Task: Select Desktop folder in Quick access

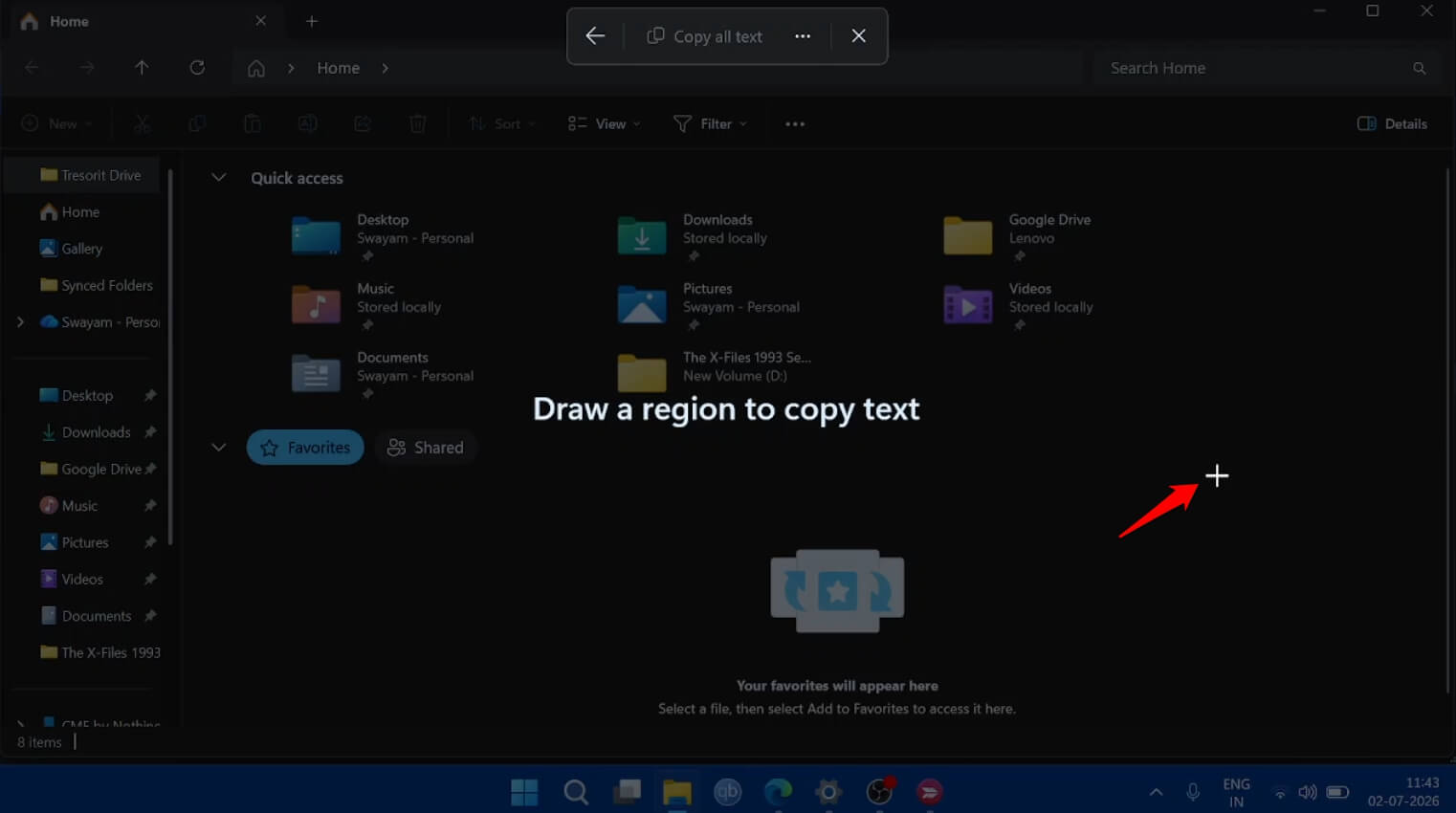Action: (x=383, y=236)
